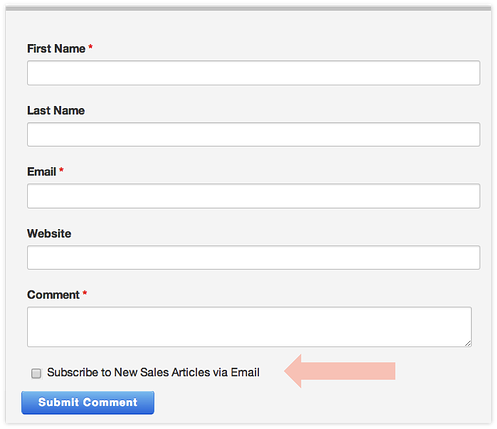The image size is (497, 429).
Task: Click the red asterisk next to Comment
Action: point(85,293)
